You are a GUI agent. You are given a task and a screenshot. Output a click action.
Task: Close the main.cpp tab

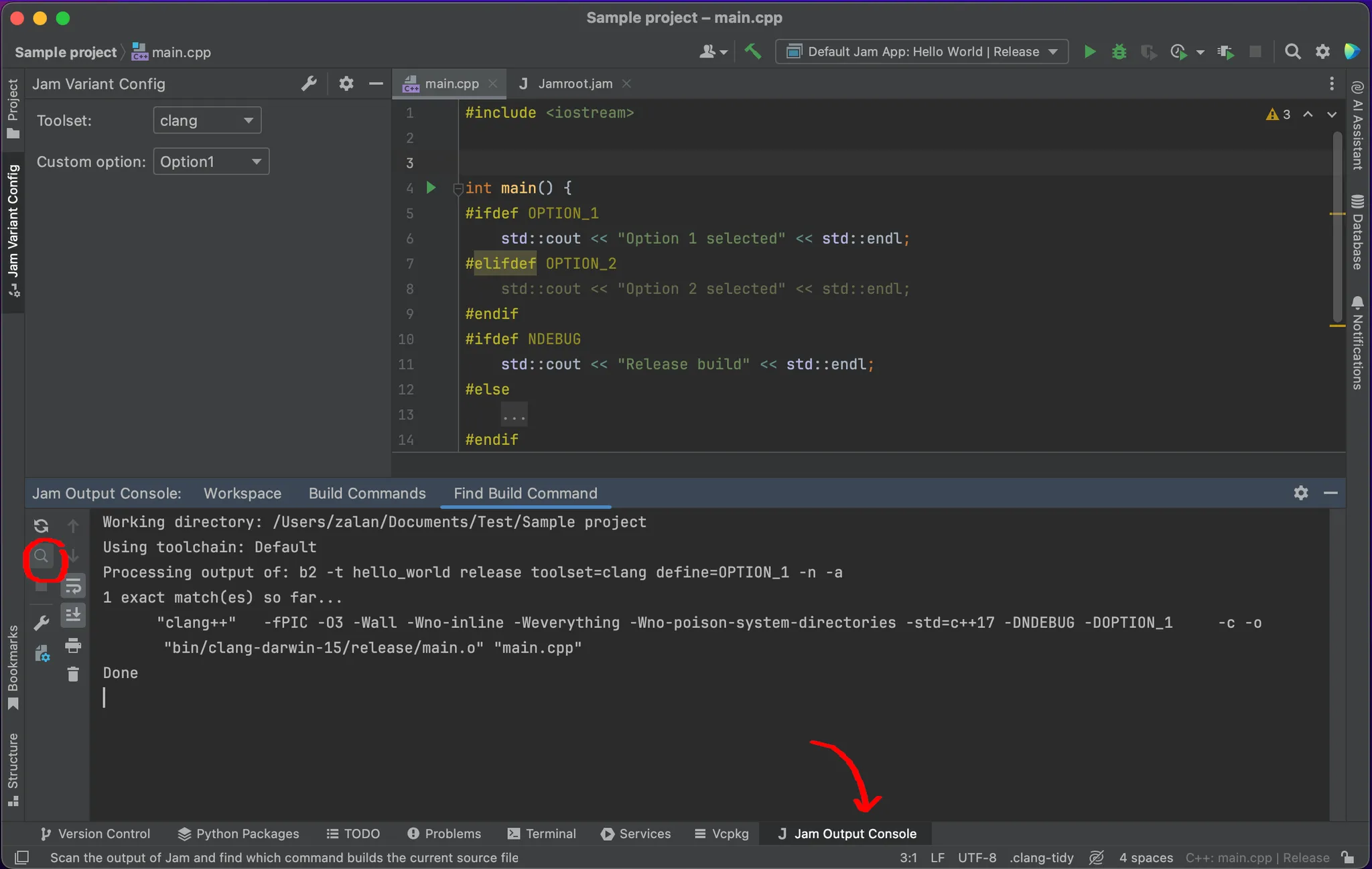(x=492, y=84)
